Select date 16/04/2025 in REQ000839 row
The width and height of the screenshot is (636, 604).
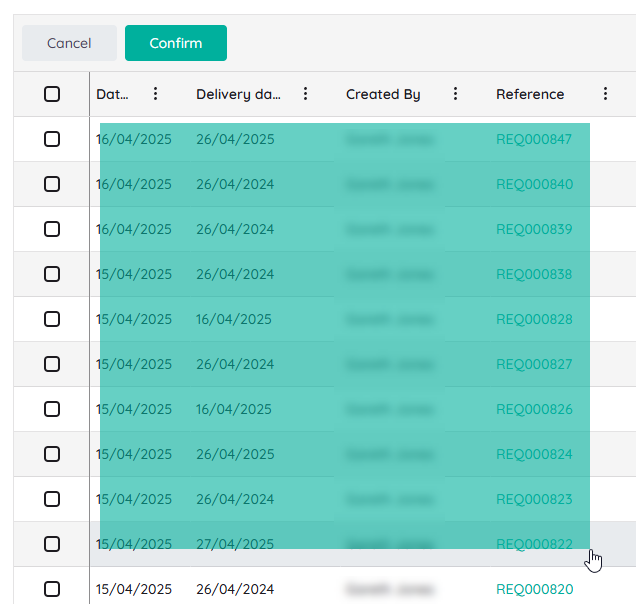[134, 229]
